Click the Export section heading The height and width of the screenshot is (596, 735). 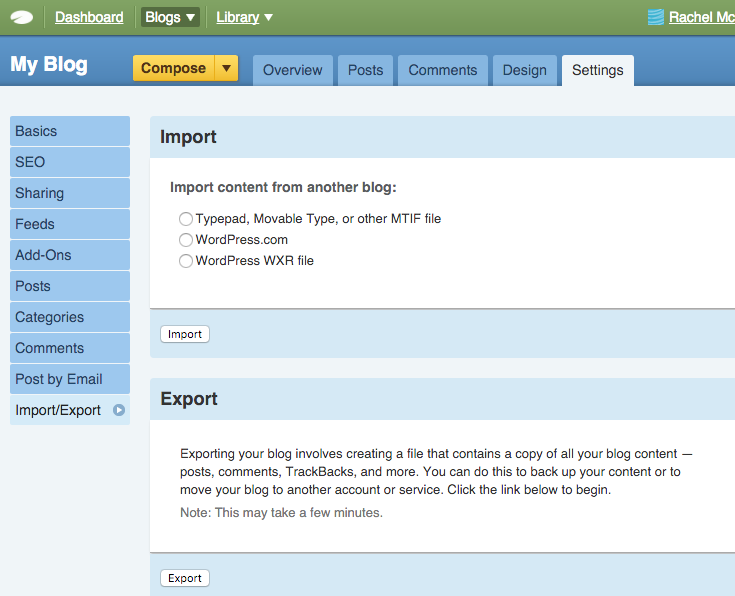[x=189, y=399]
